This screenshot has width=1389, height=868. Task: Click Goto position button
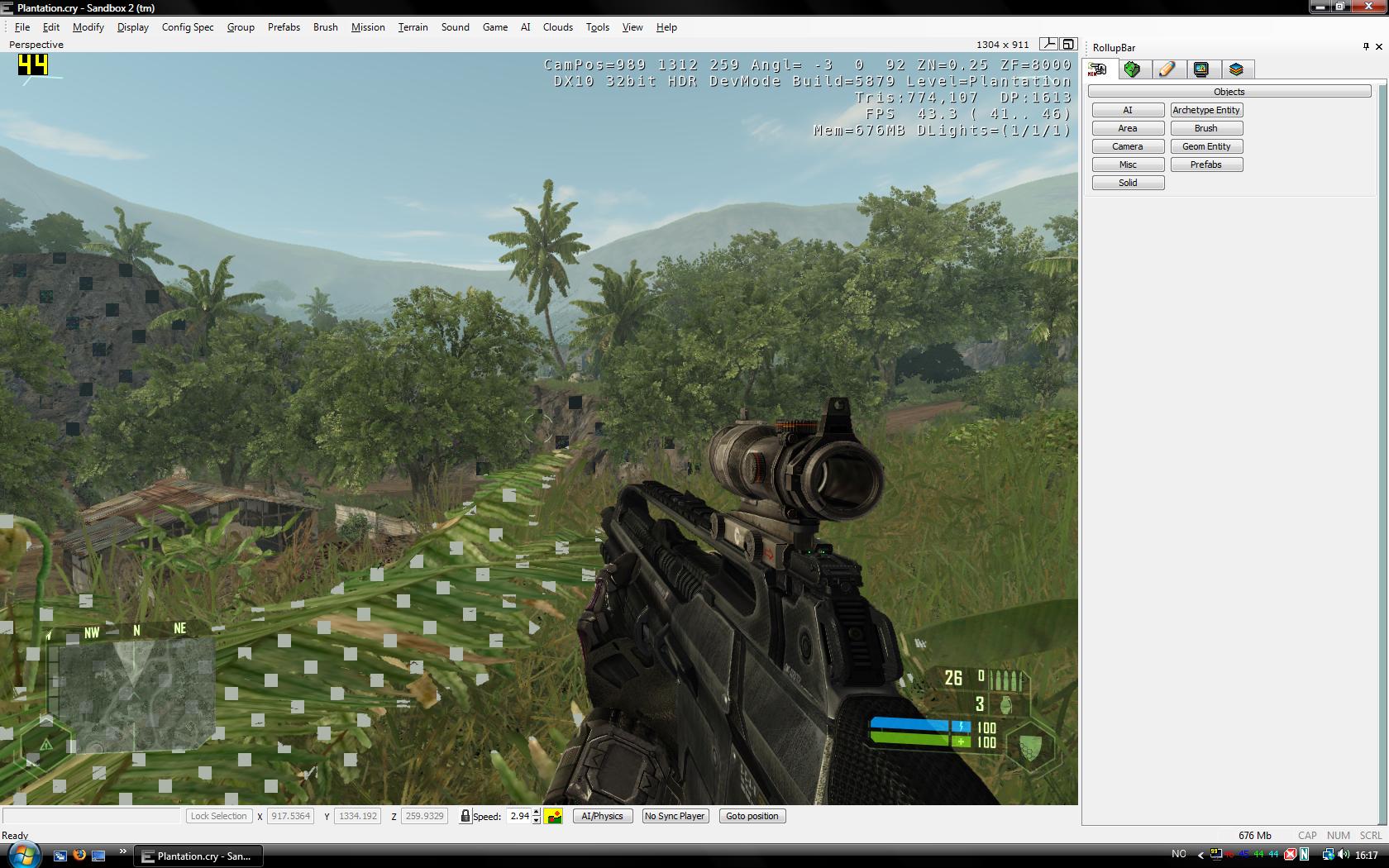pyautogui.click(x=752, y=816)
